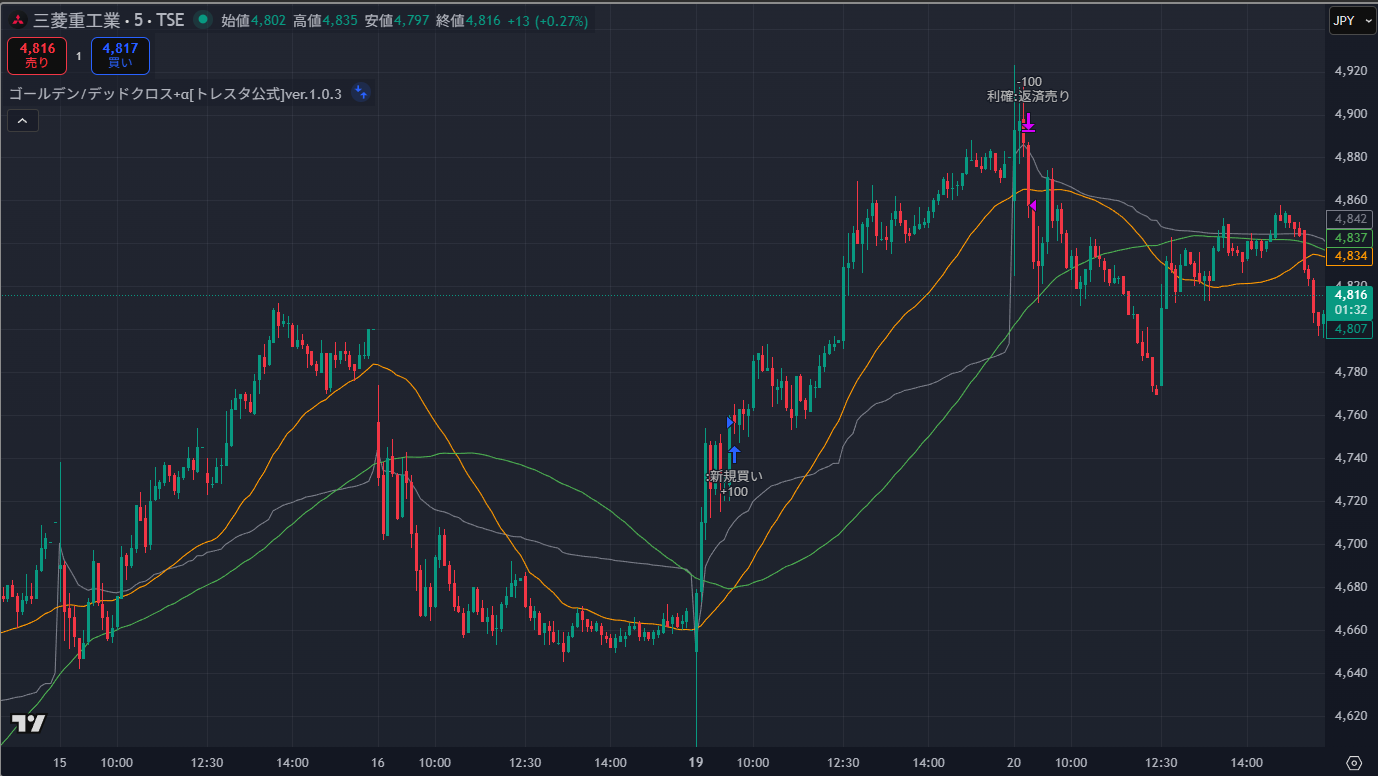Click date 19 on the time axis
Screen dimensions: 1378x776
(x=696, y=762)
